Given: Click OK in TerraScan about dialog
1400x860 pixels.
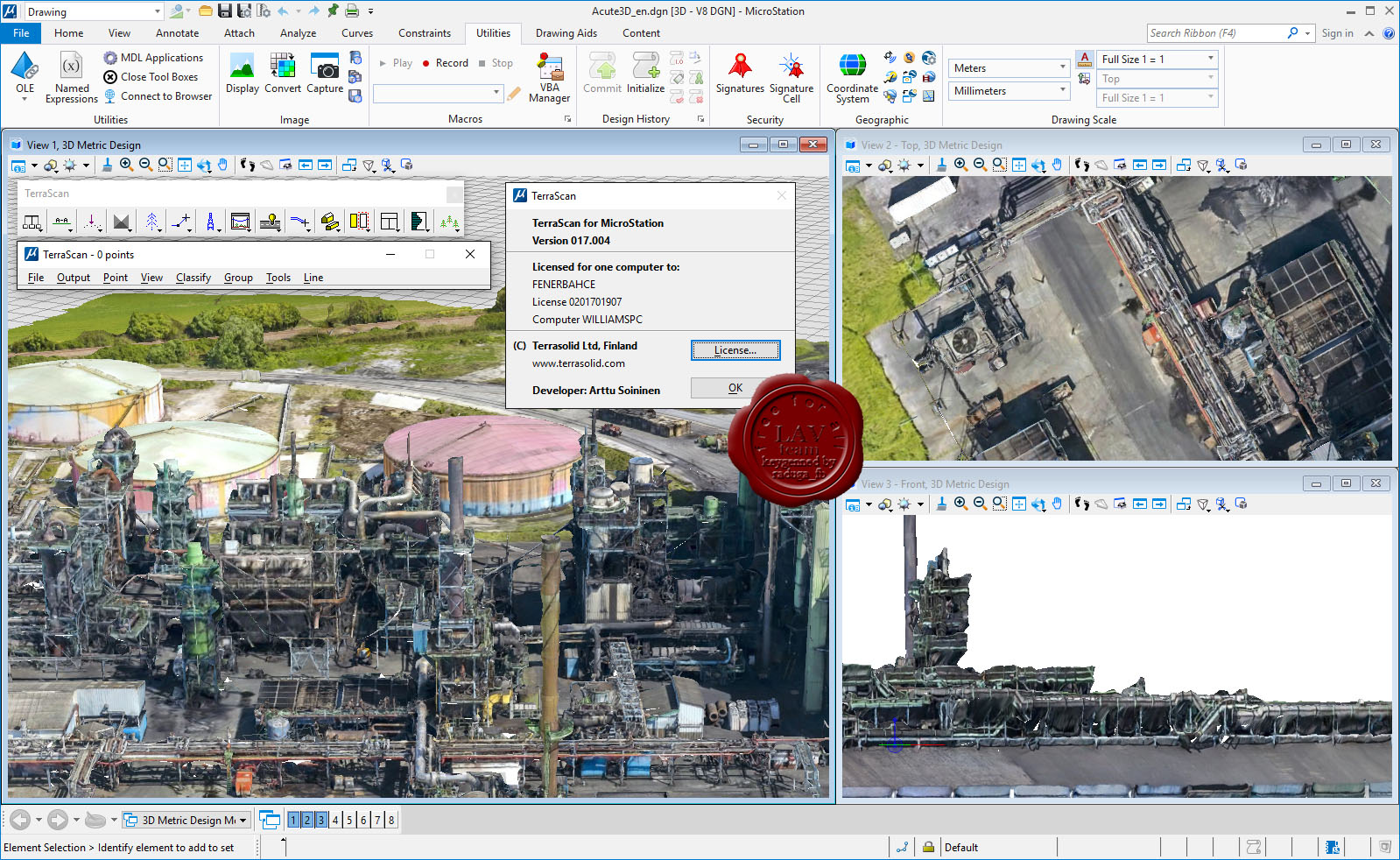Looking at the screenshot, I should (735, 388).
